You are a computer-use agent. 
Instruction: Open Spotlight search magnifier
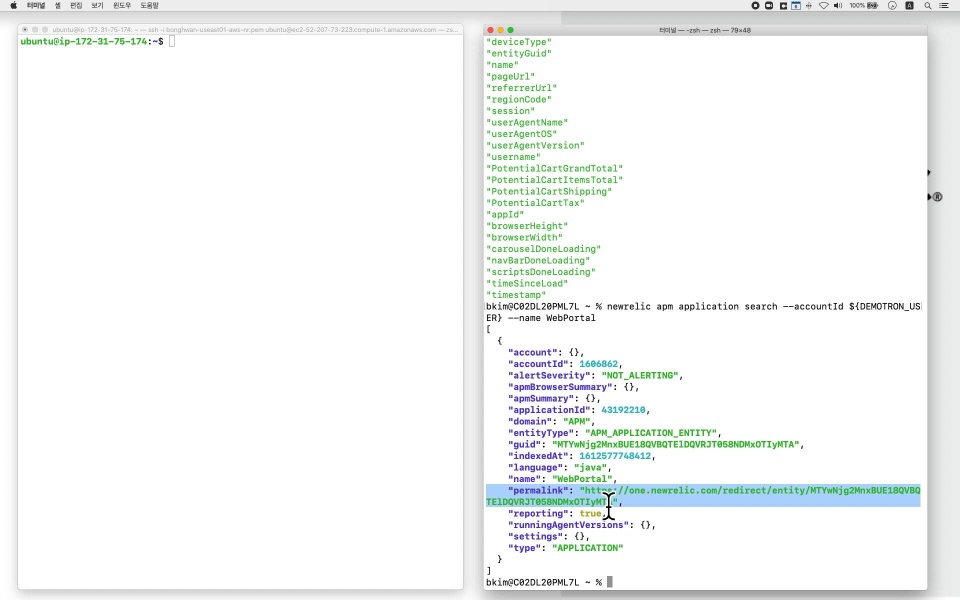coord(928,6)
